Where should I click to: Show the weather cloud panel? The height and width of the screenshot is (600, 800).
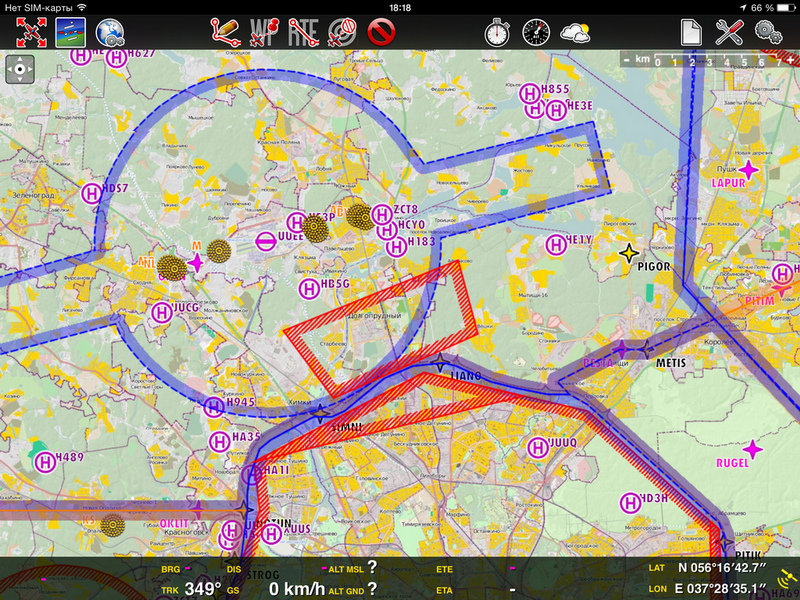pos(575,33)
